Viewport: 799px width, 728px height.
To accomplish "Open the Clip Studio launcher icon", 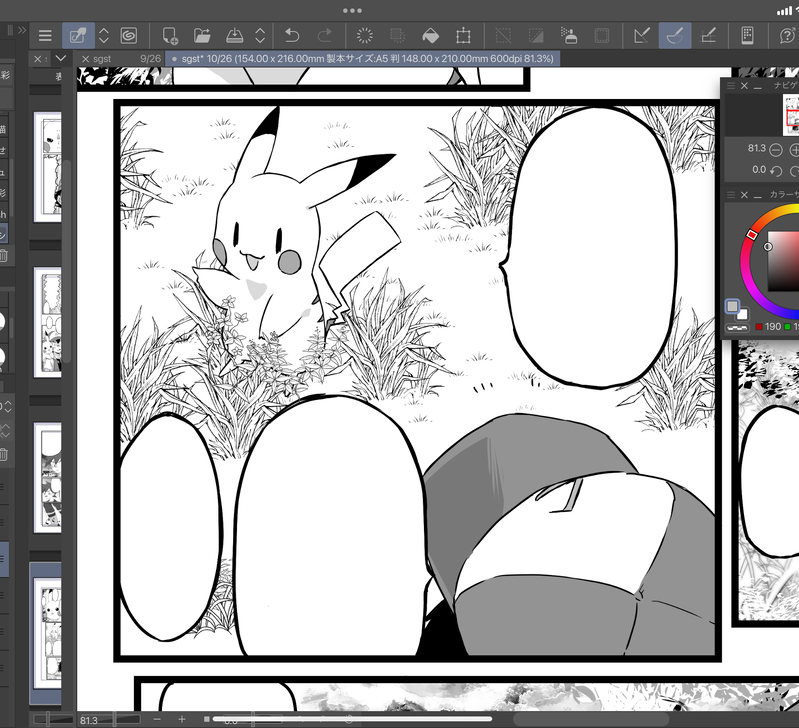I will click(x=129, y=36).
